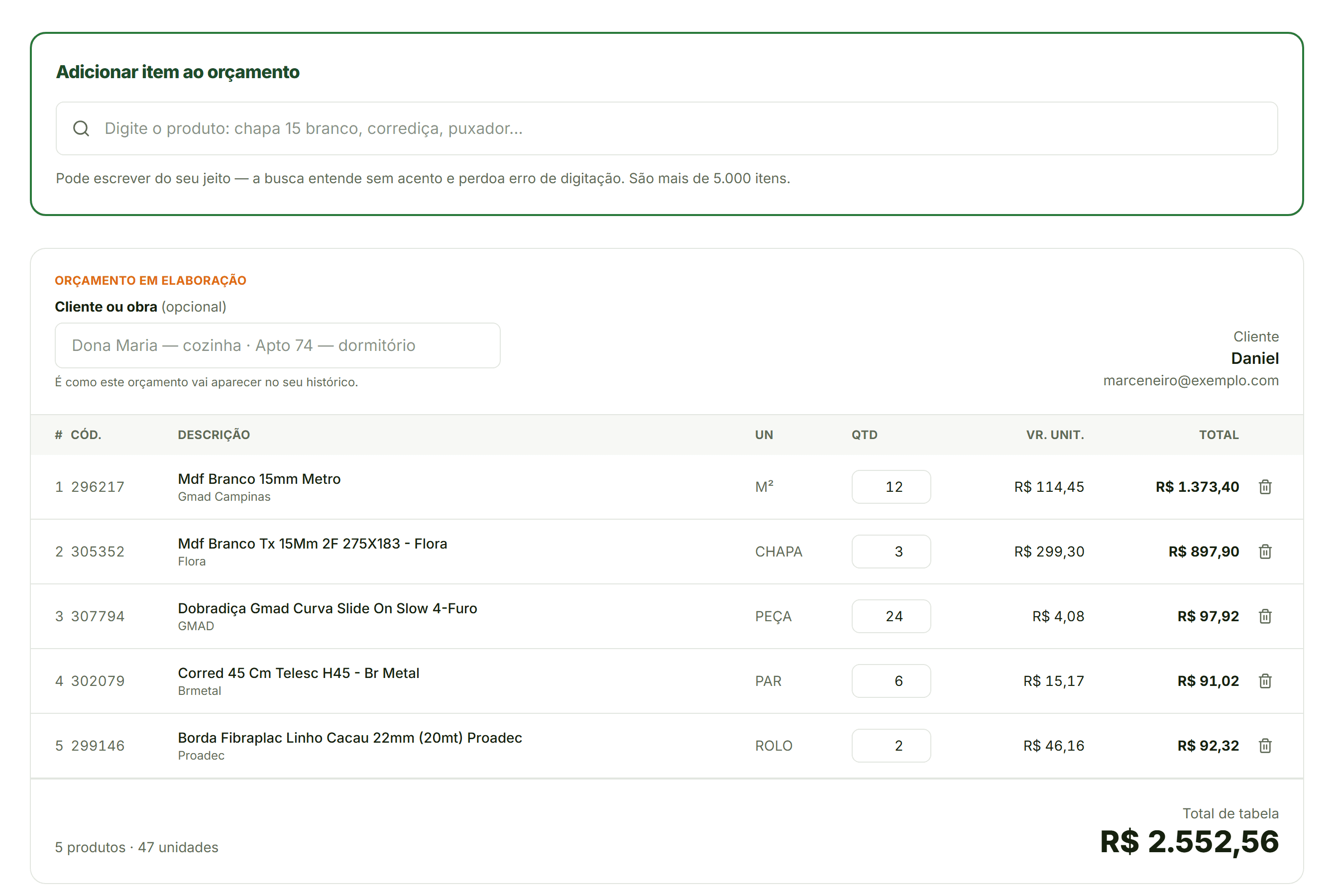Click the 'QTD' column header
Screen dimensions: 1334x896
click(865, 435)
